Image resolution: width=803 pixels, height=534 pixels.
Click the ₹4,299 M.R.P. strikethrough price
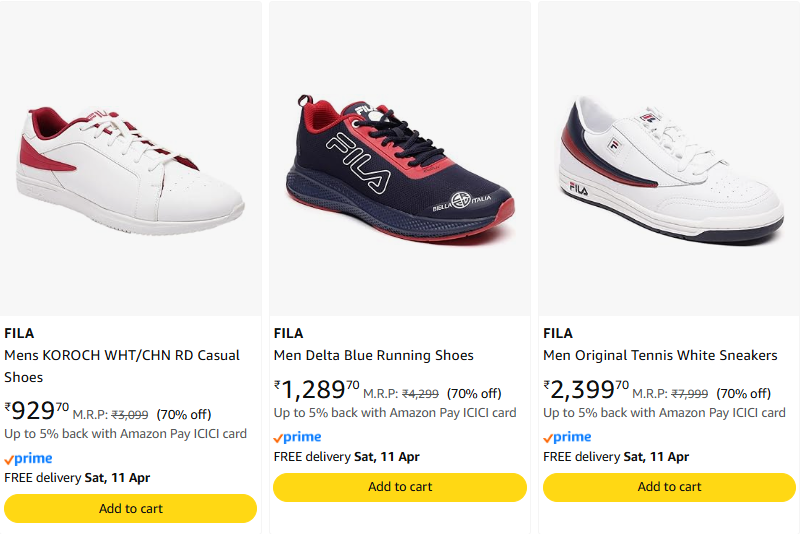click(420, 394)
